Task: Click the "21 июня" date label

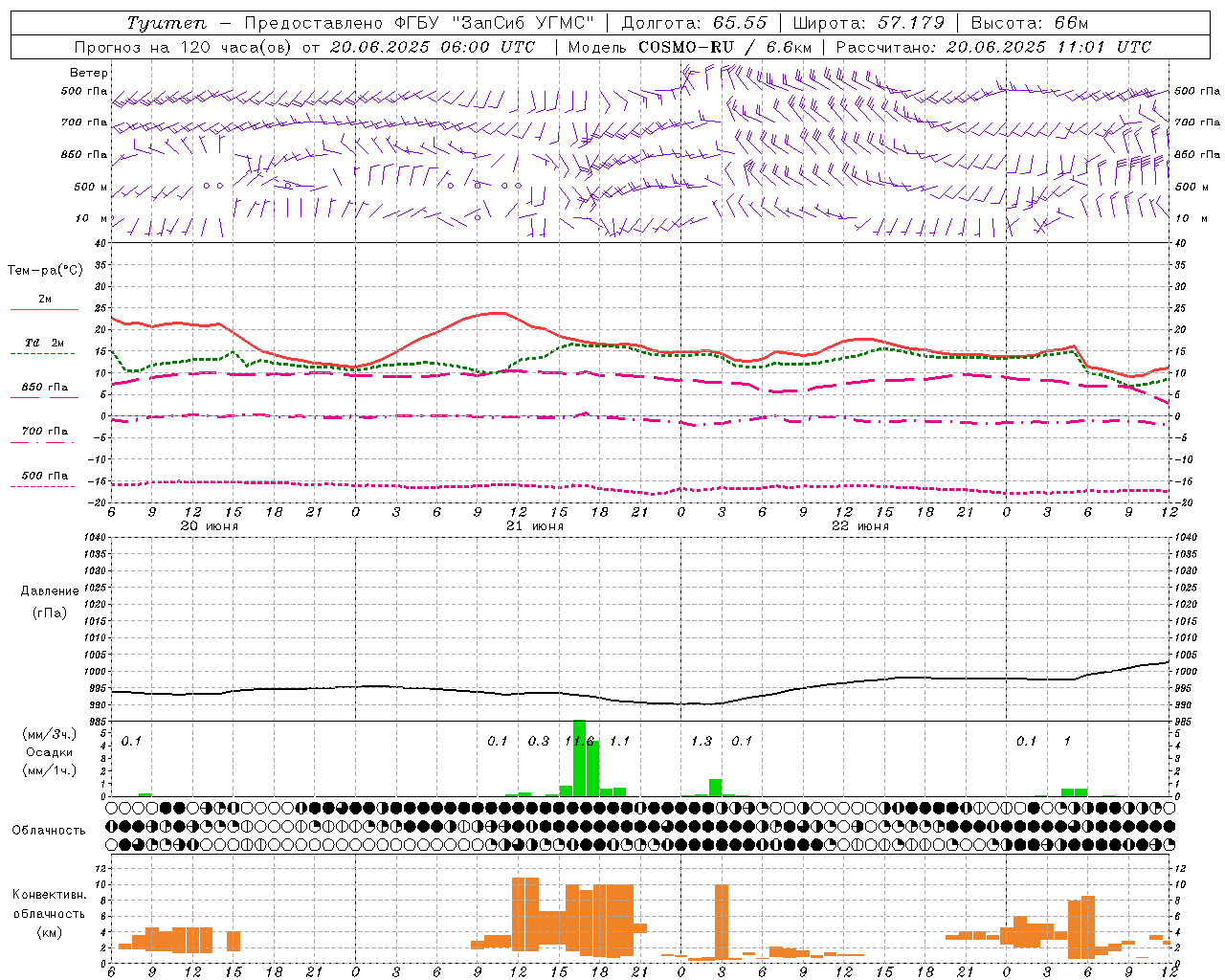Action: [535, 526]
